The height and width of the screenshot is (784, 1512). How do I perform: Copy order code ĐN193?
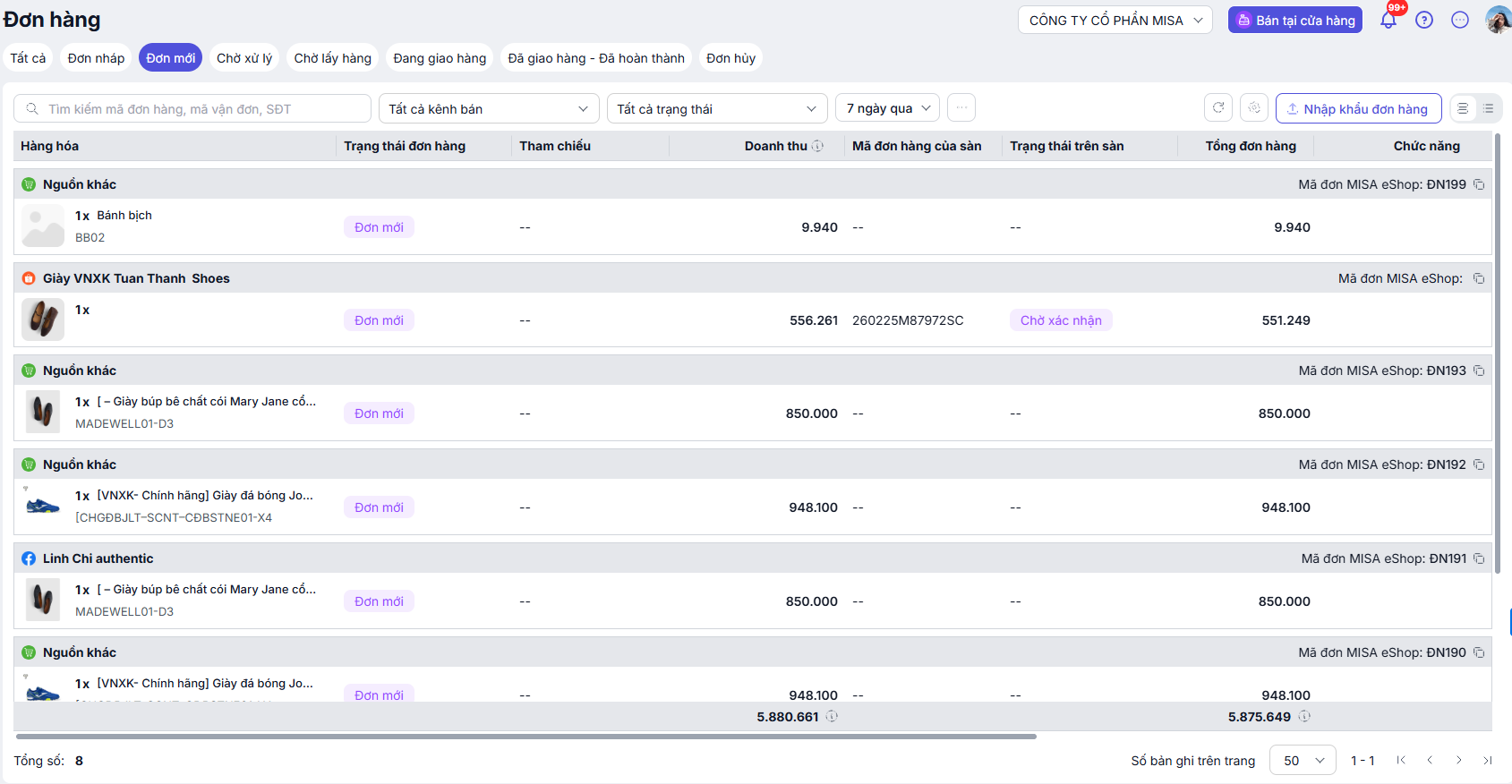[x=1479, y=371]
